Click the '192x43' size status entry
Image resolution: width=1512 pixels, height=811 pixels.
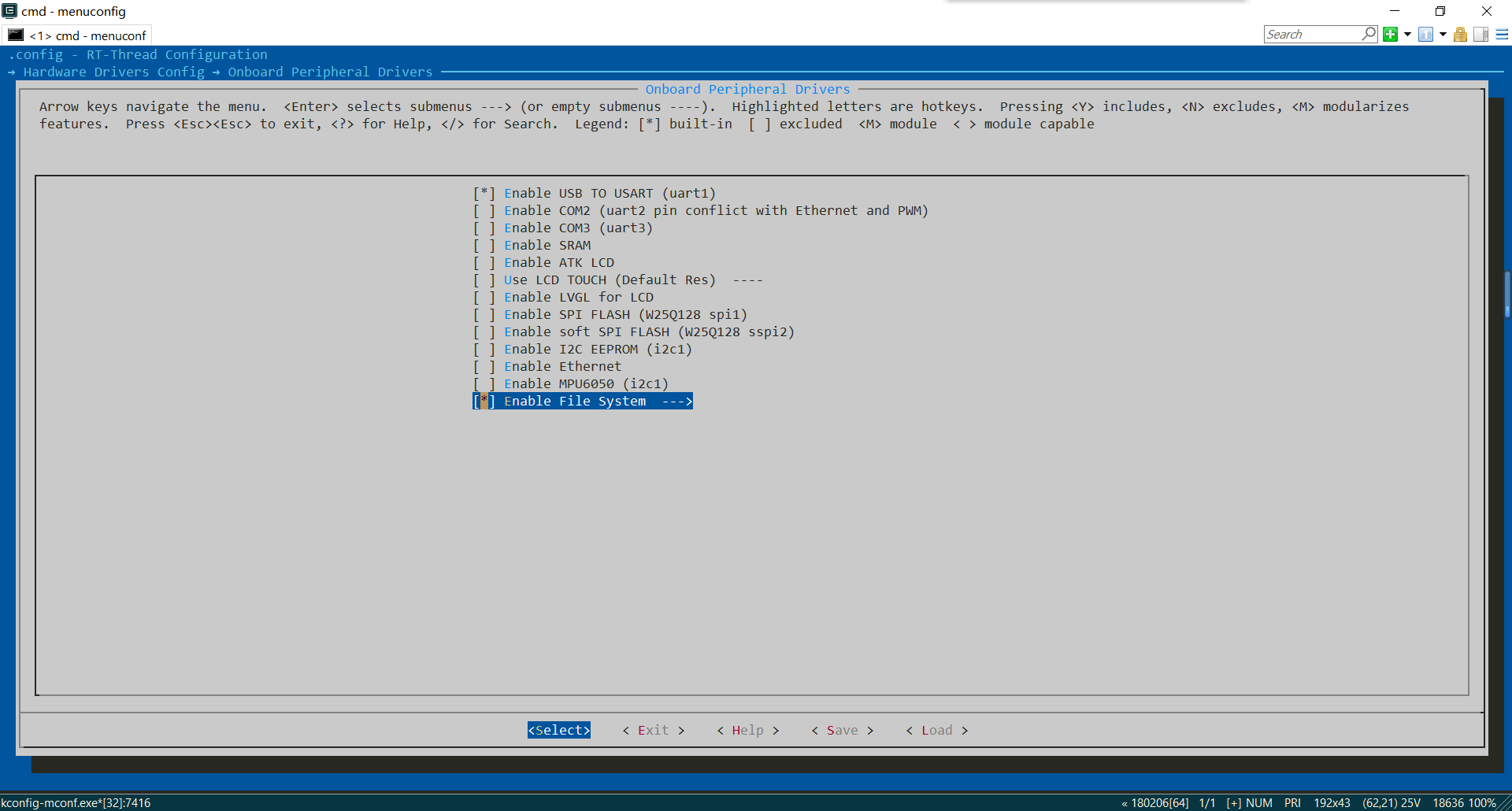tap(1332, 802)
